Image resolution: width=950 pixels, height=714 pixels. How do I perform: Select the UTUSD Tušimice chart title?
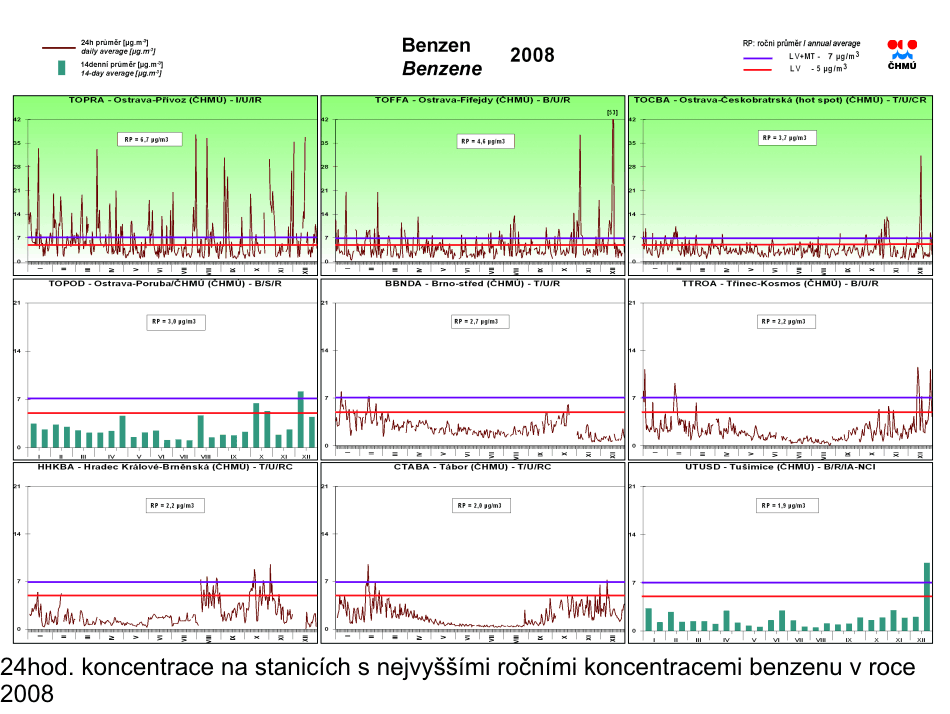coord(780,467)
